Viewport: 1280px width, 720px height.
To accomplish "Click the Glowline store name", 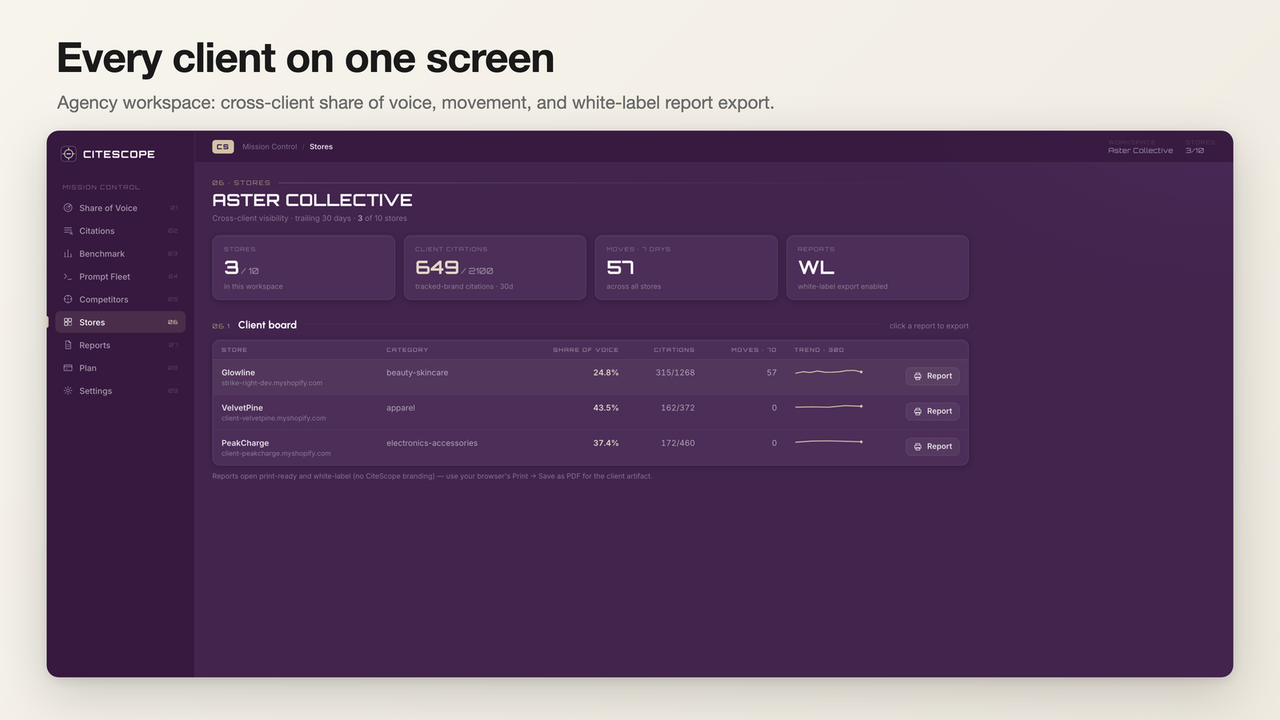I will [x=238, y=372].
